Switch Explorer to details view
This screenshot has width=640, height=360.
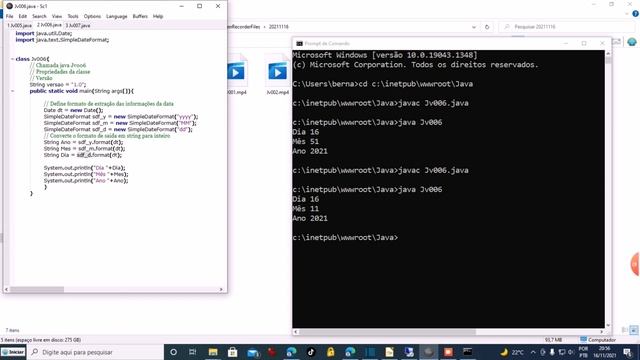[x=625, y=330]
